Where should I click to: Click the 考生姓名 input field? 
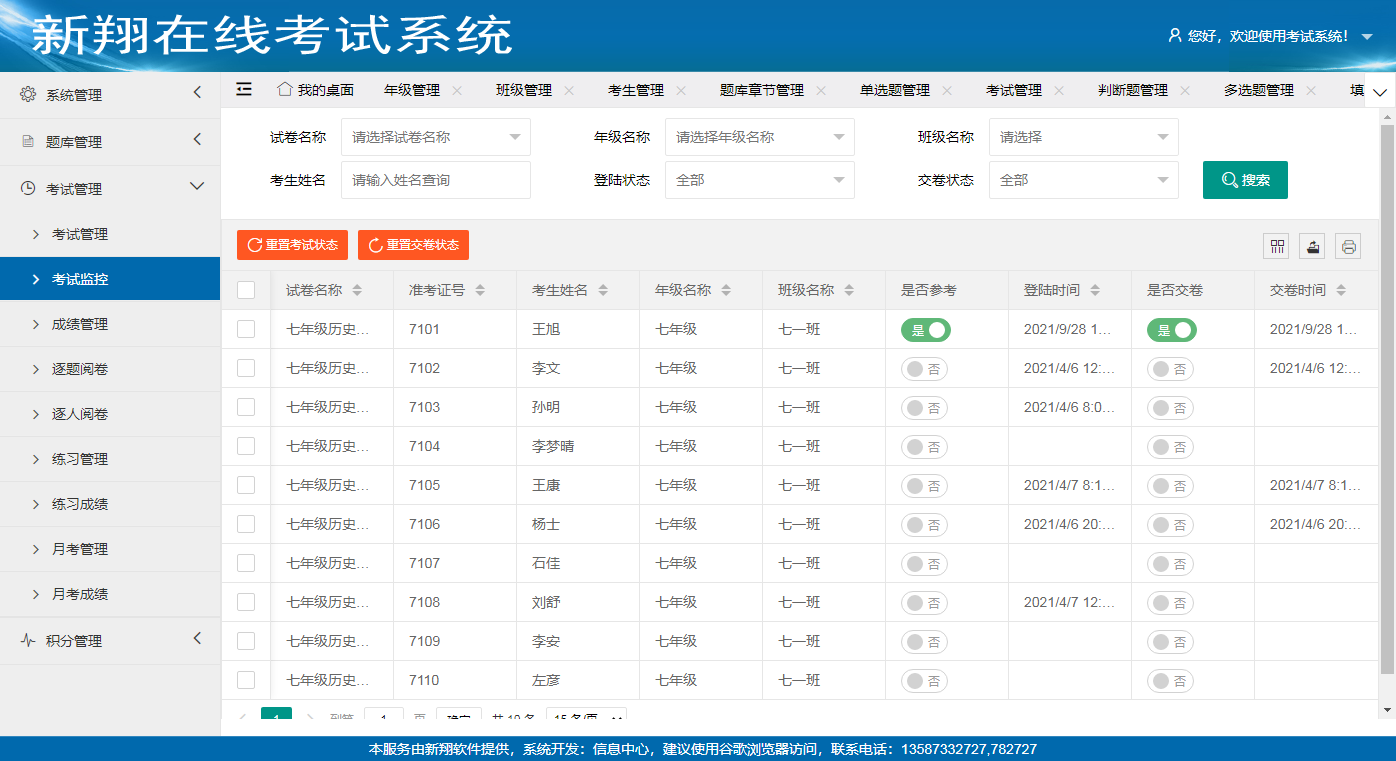tap(436, 180)
